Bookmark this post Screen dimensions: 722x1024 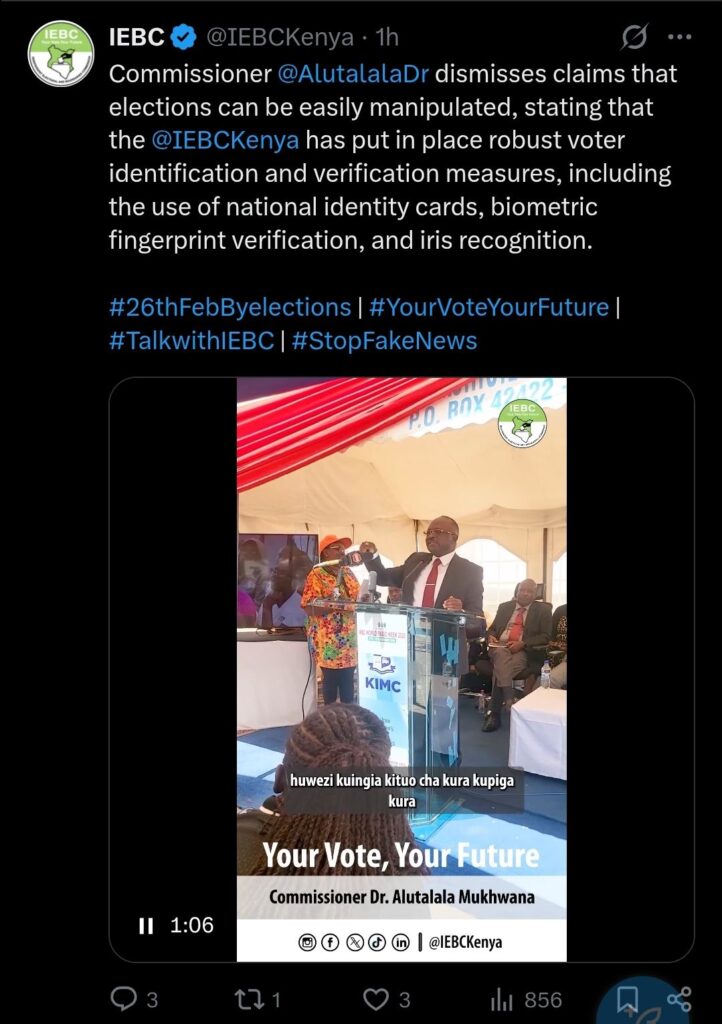click(x=627, y=999)
